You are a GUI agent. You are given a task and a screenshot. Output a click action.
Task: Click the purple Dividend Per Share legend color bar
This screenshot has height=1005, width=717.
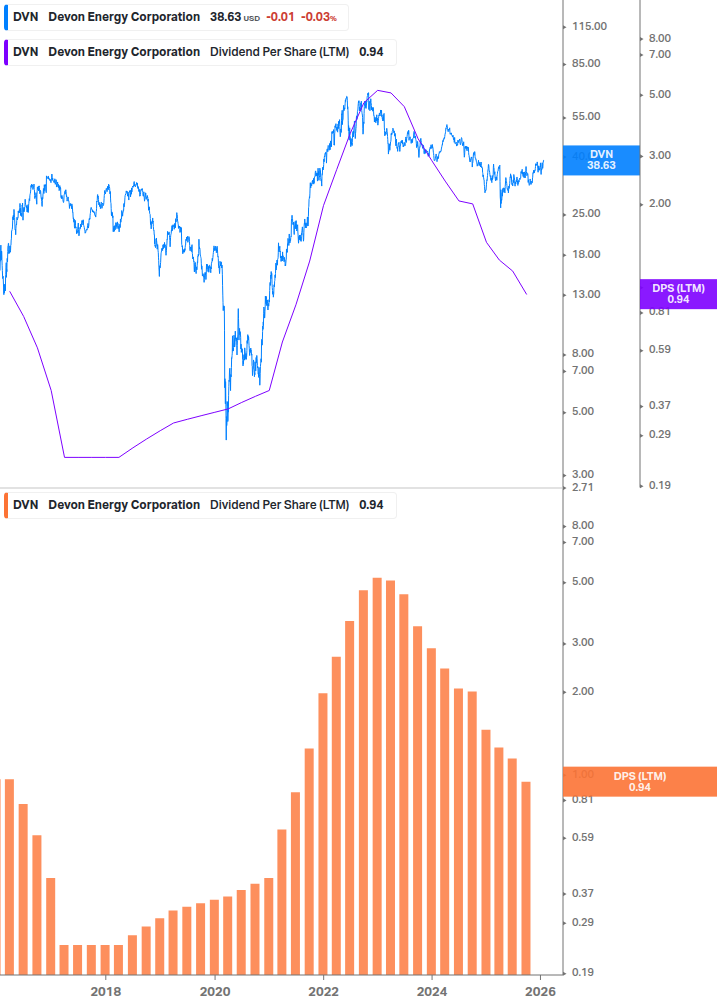[5, 52]
